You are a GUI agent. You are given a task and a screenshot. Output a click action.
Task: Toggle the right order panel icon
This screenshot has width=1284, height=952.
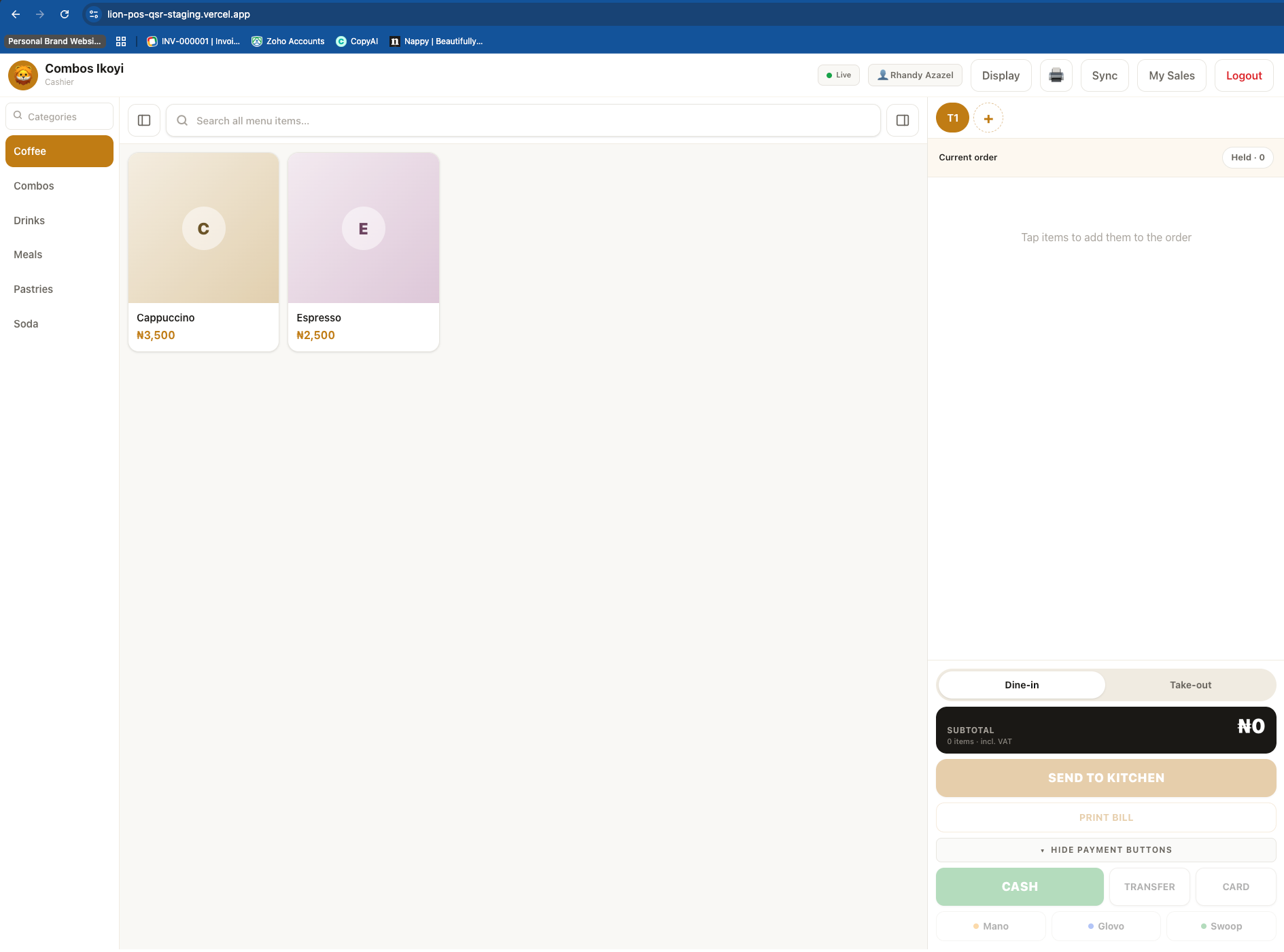click(903, 120)
